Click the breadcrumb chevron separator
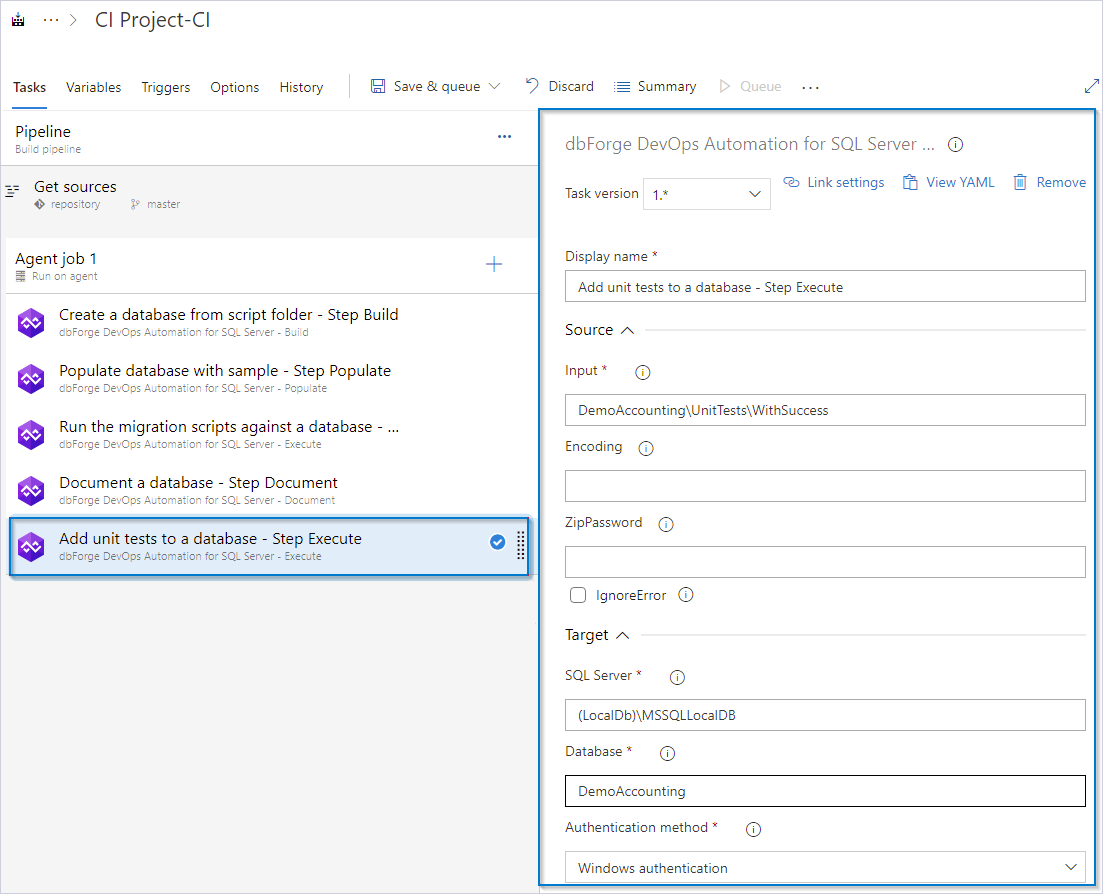Viewport: 1103px width, 894px height. pyautogui.click(x=73, y=20)
